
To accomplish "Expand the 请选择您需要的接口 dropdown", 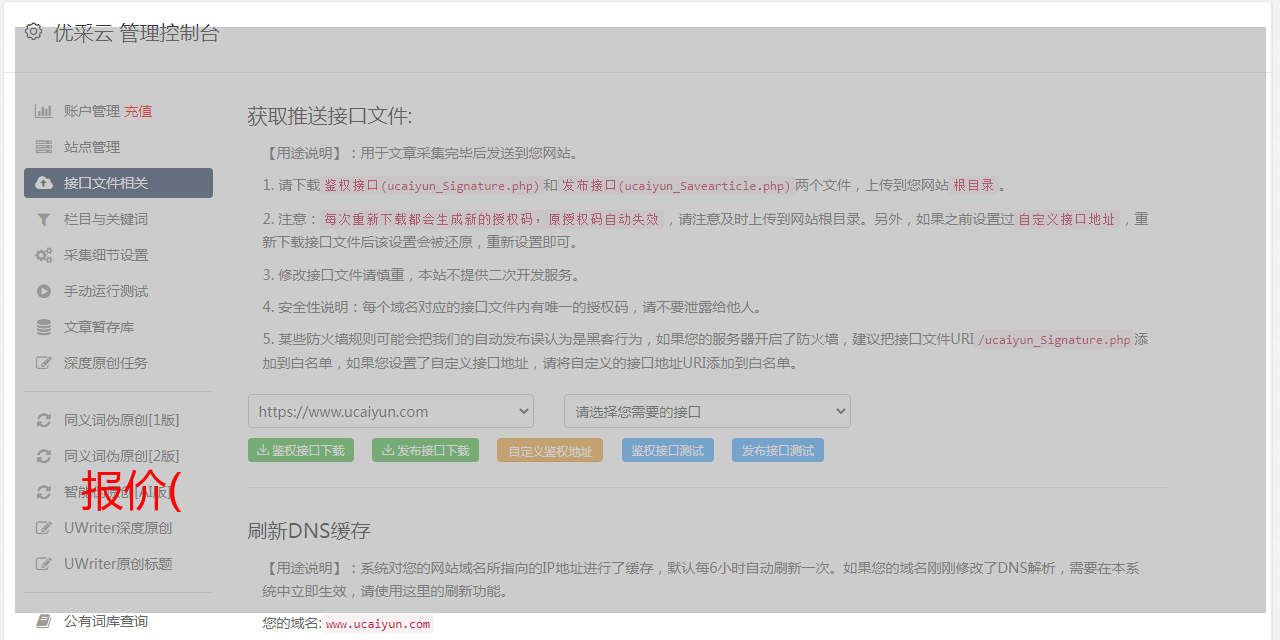I will [x=707, y=411].
